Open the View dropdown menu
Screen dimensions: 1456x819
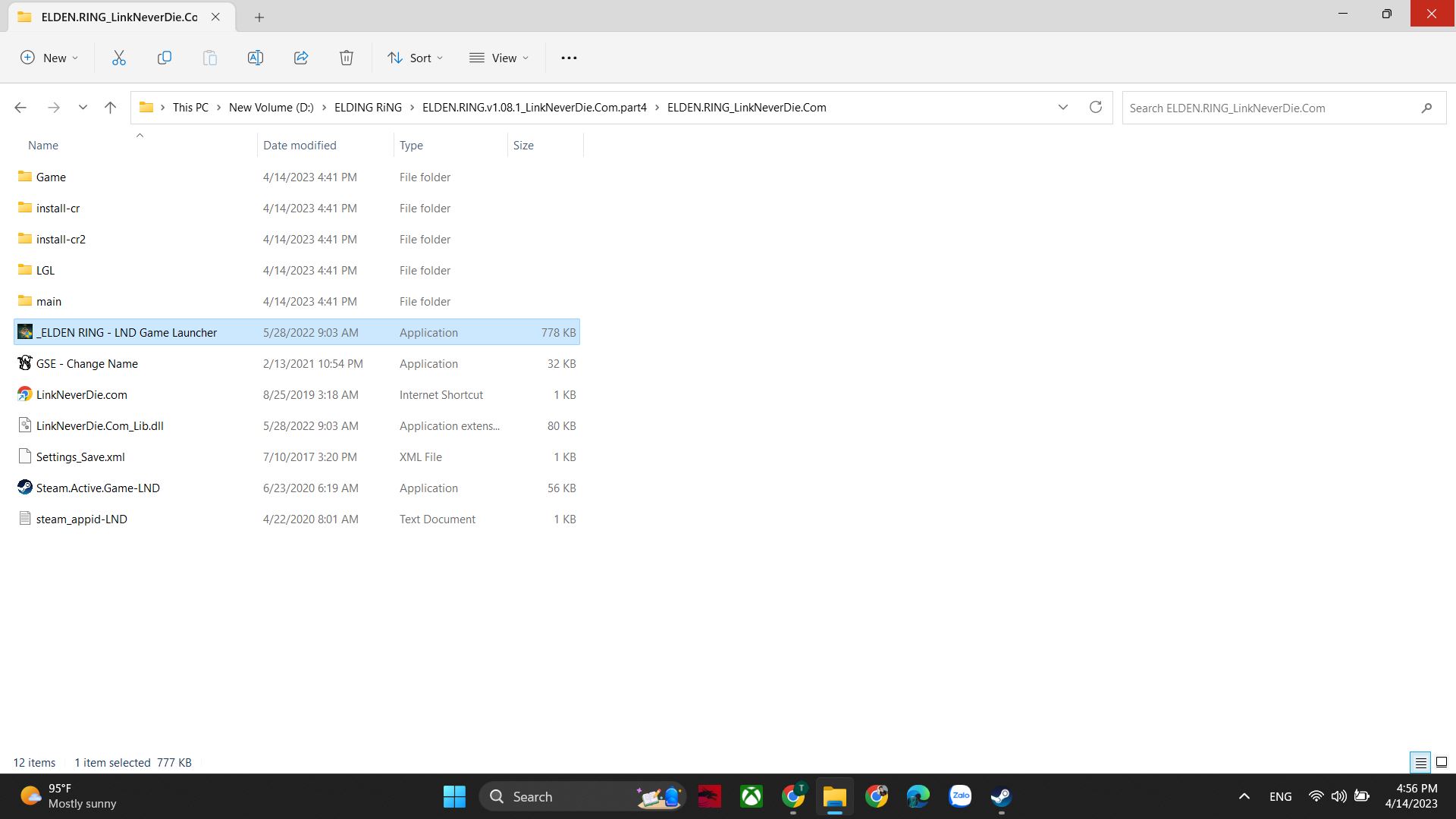pyautogui.click(x=499, y=58)
